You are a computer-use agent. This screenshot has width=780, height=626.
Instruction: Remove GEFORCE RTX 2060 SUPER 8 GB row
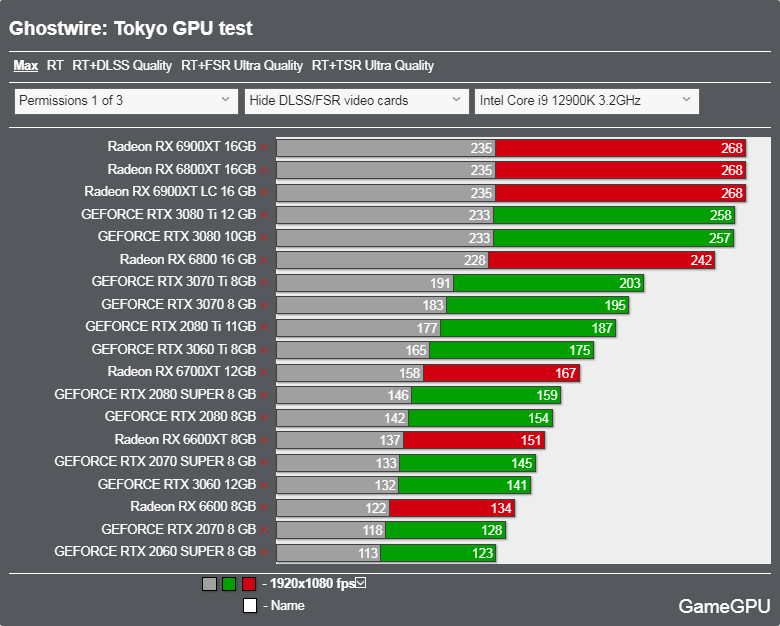tap(263, 552)
